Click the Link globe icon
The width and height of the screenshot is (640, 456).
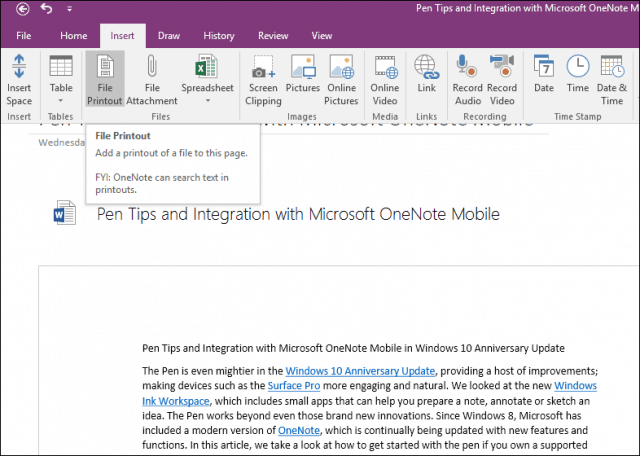427,67
